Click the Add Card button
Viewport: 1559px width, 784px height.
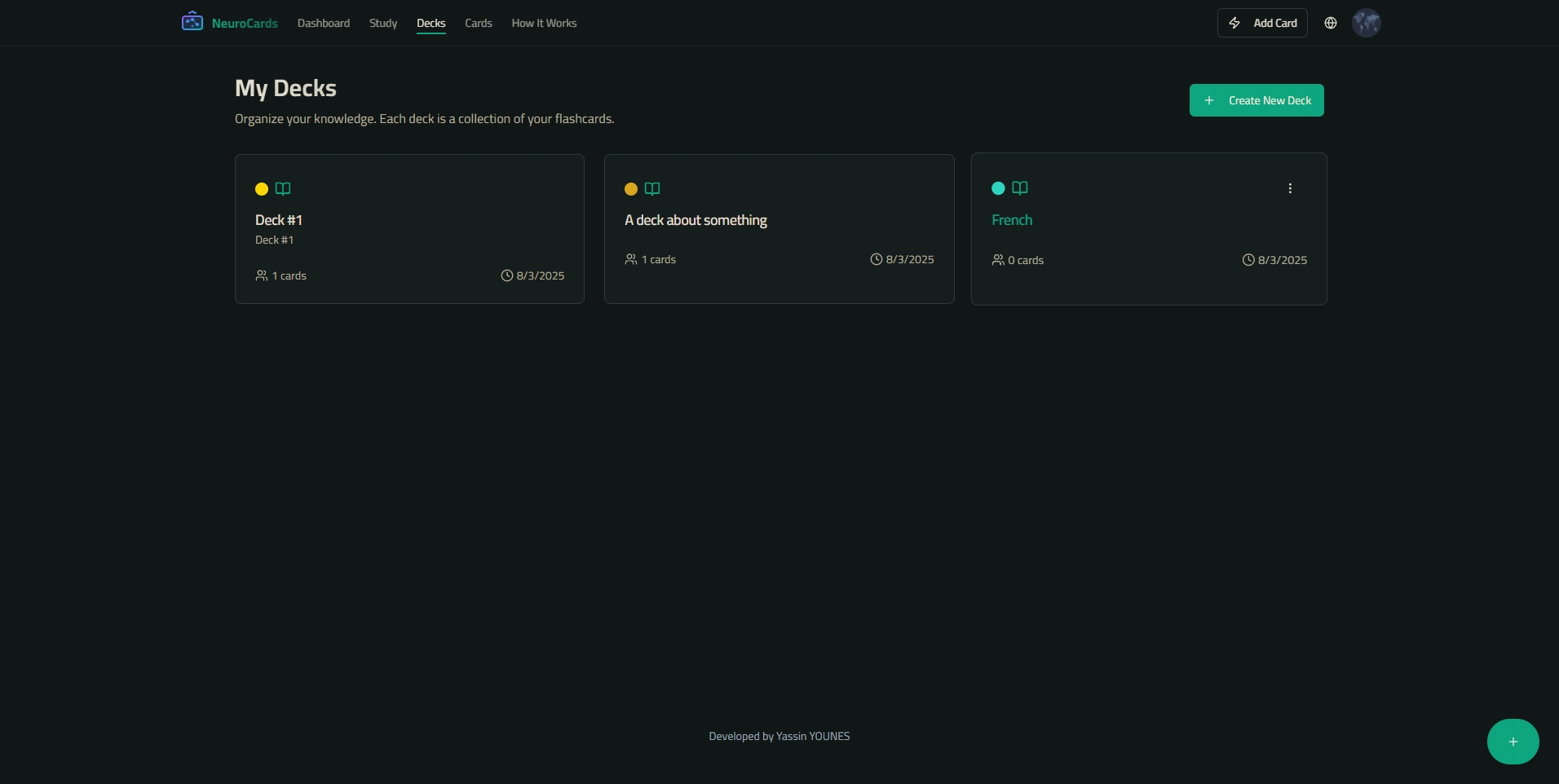tap(1262, 23)
